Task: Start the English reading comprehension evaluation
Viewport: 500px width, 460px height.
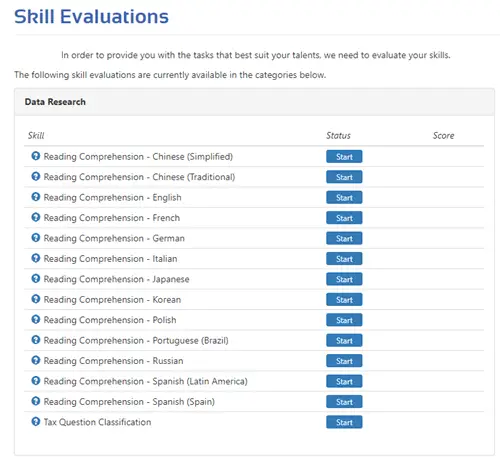Action: (x=344, y=197)
